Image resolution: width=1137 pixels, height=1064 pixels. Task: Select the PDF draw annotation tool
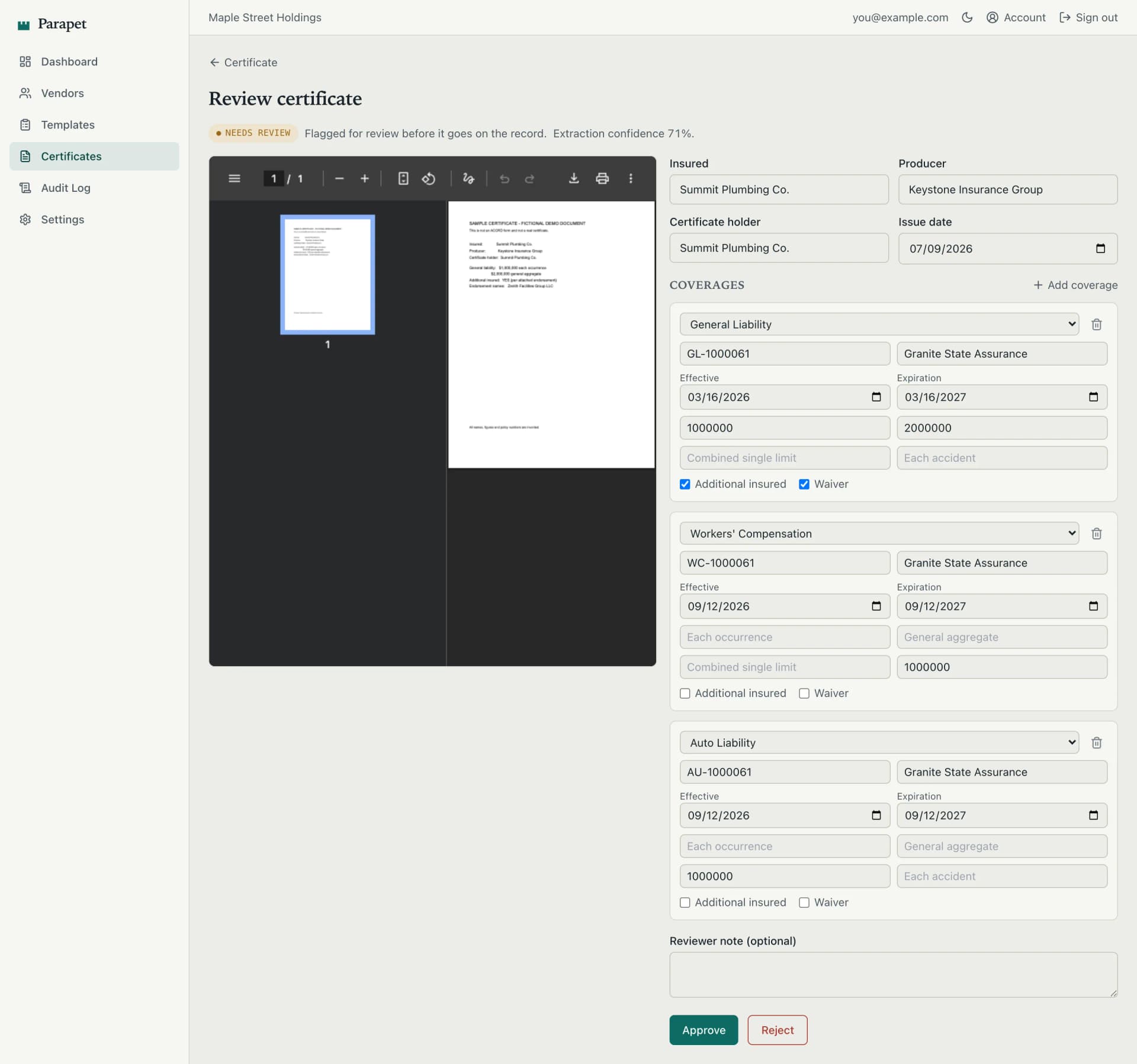tap(468, 178)
